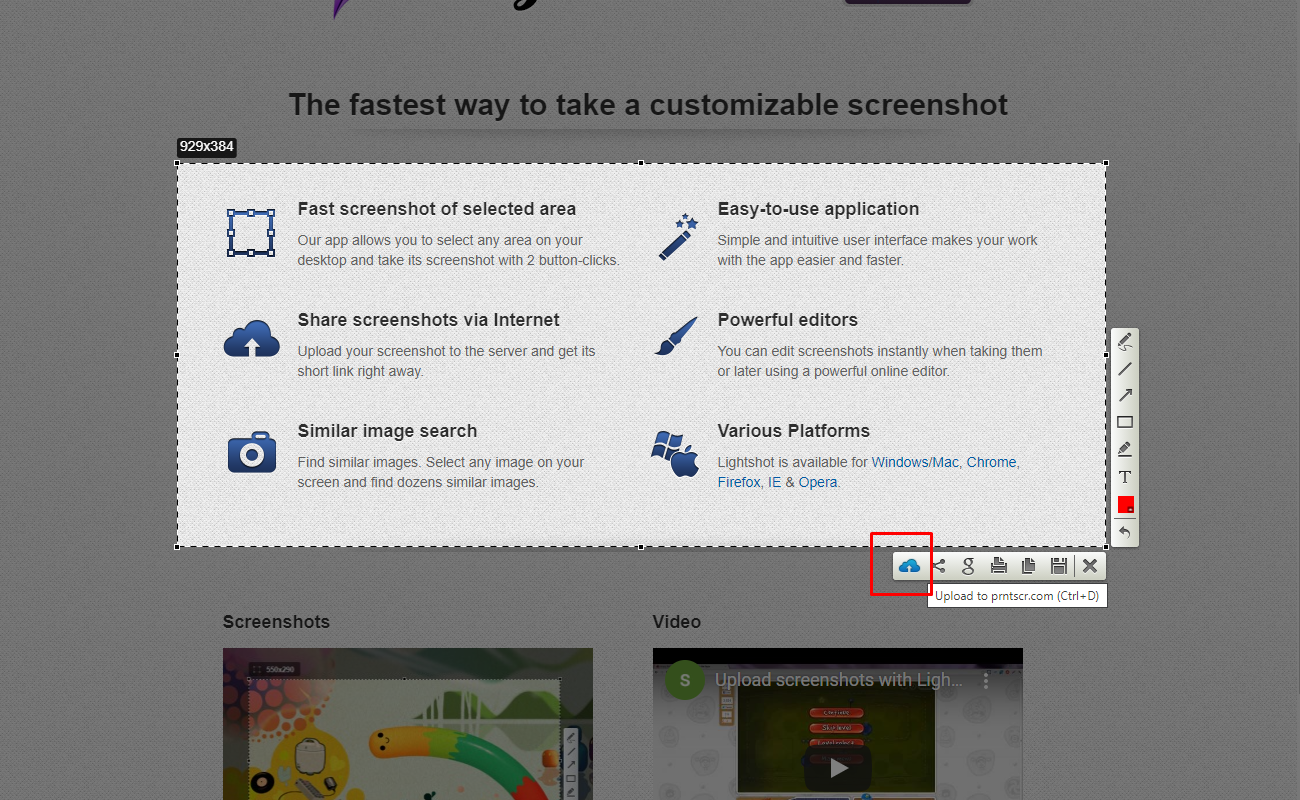
Task: Copy the screenshot to clipboard
Action: 1028,566
